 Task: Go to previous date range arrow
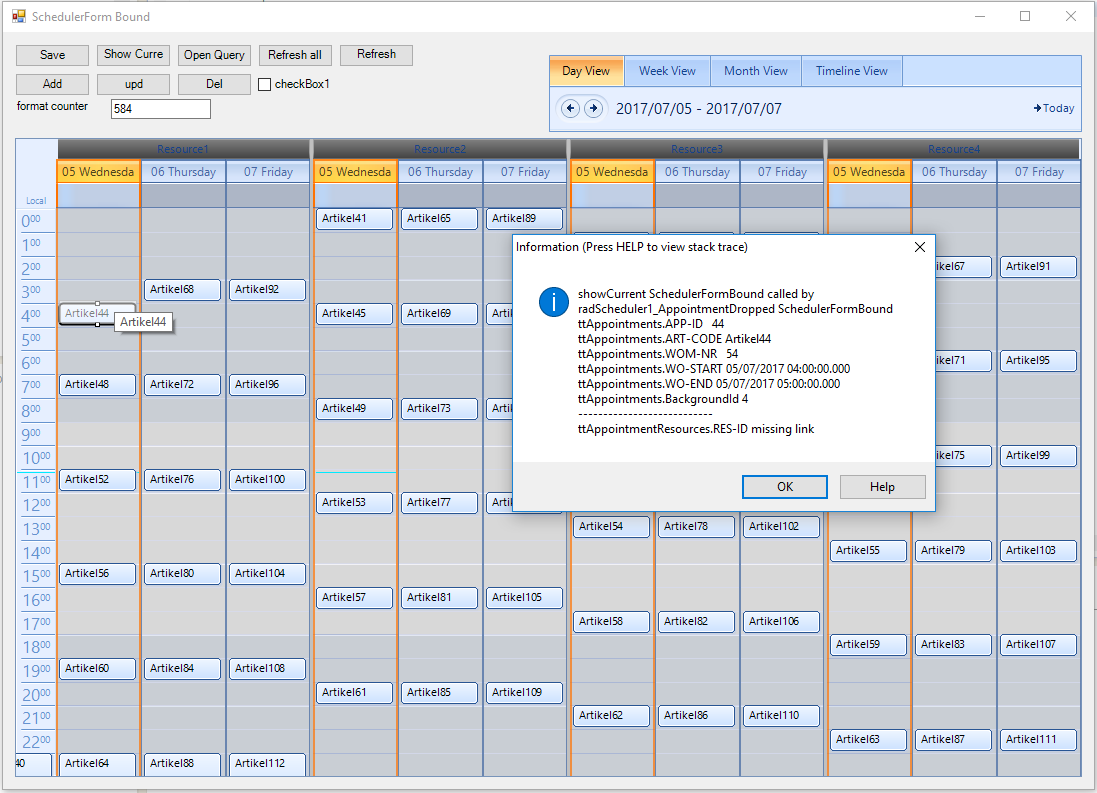click(571, 108)
